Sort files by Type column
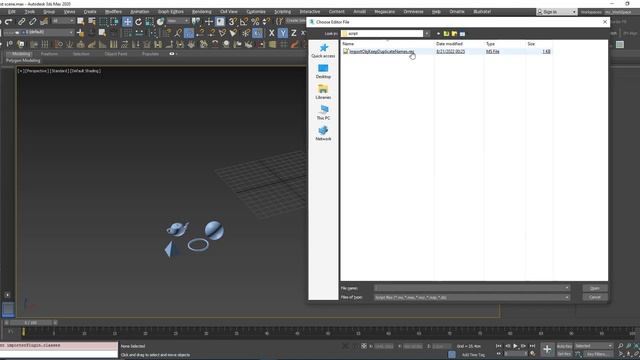 [x=490, y=44]
